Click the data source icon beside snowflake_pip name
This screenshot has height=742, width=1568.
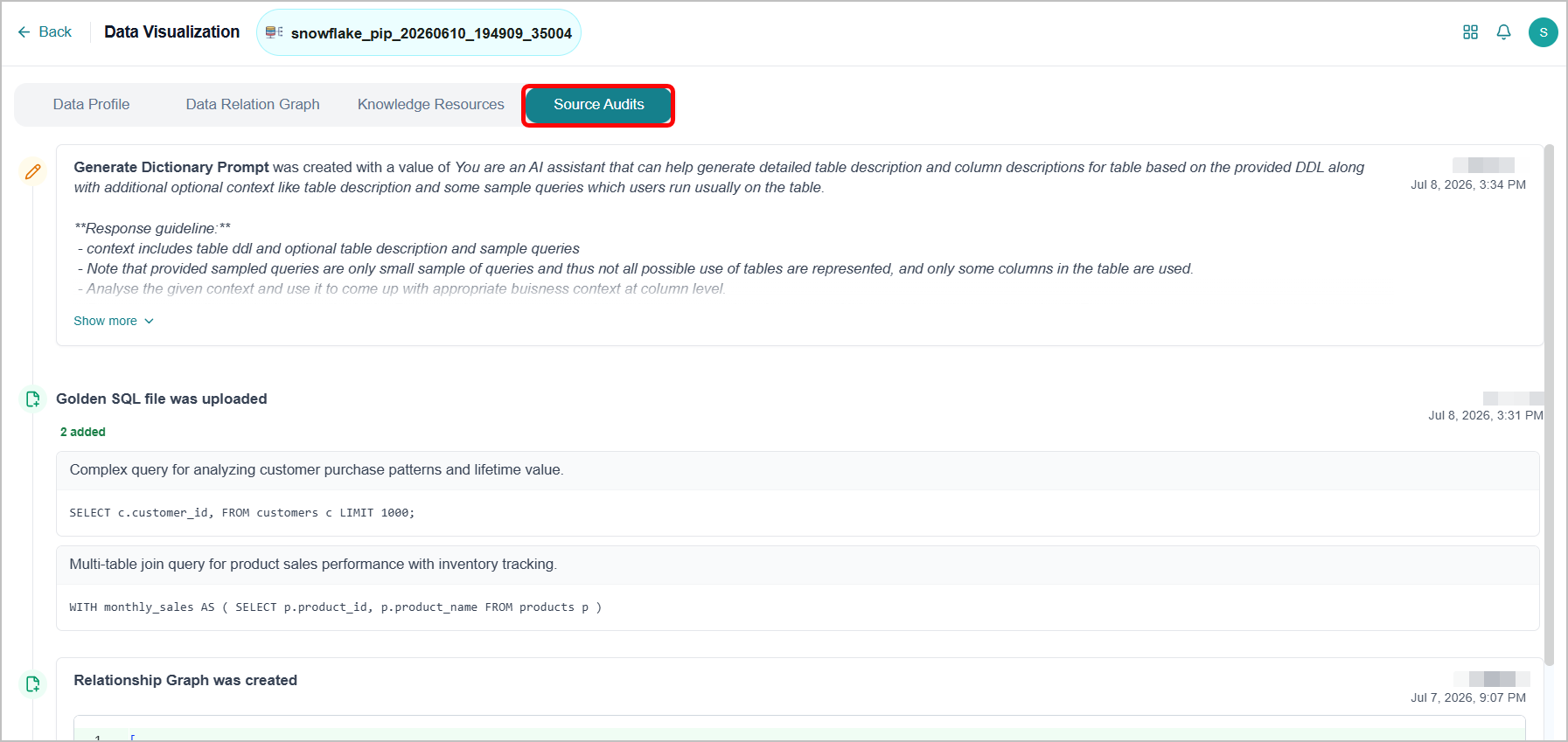pos(274,32)
